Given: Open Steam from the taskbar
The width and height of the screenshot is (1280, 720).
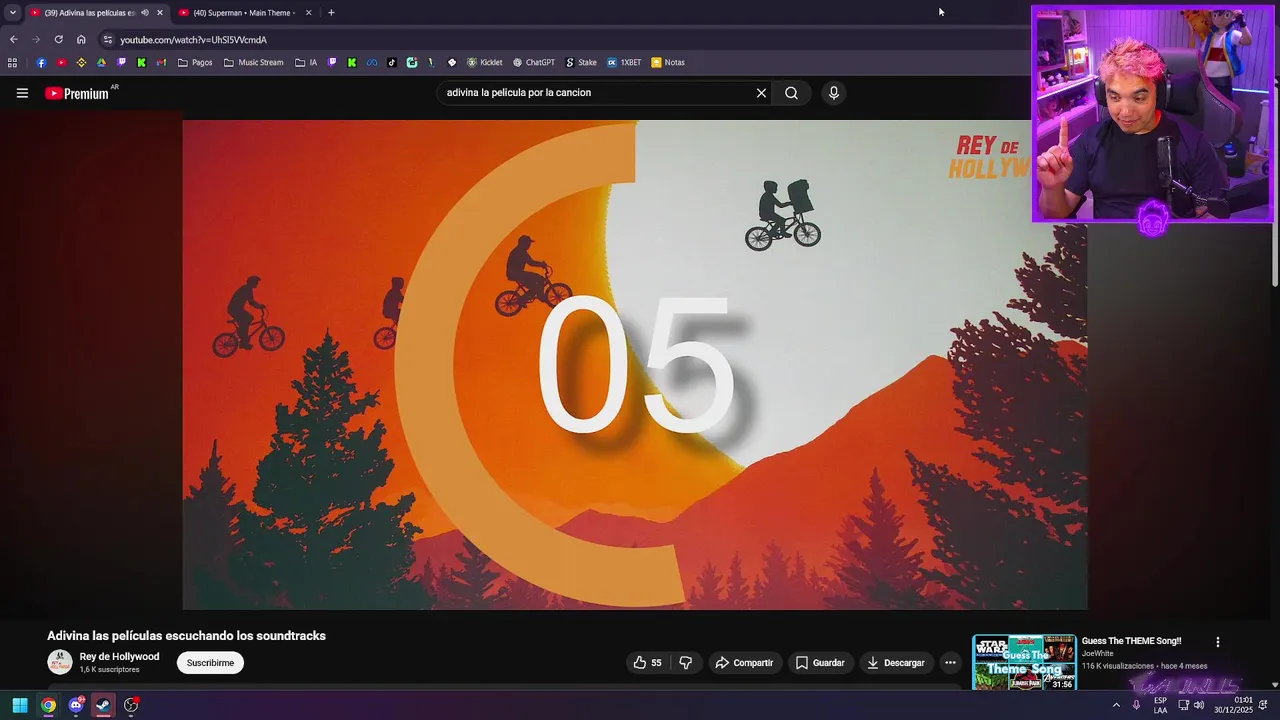Looking at the screenshot, I should (x=103, y=705).
